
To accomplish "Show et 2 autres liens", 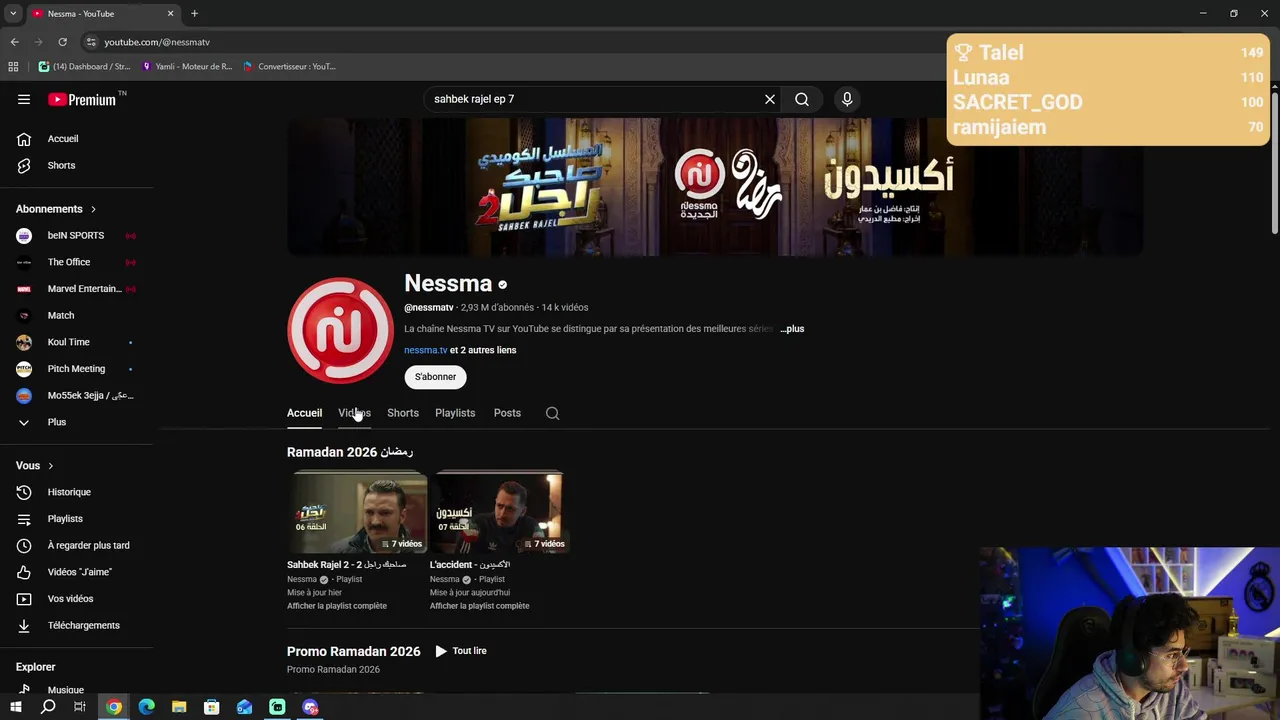I will [483, 350].
